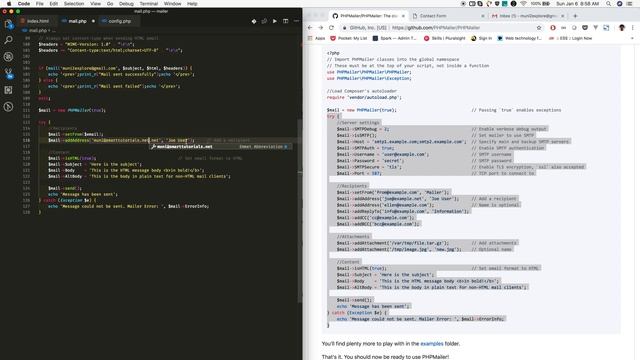This screenshot has height=360, width=640.
Task: Click the Wi-Fi status icon
Action: coord(523,4)
